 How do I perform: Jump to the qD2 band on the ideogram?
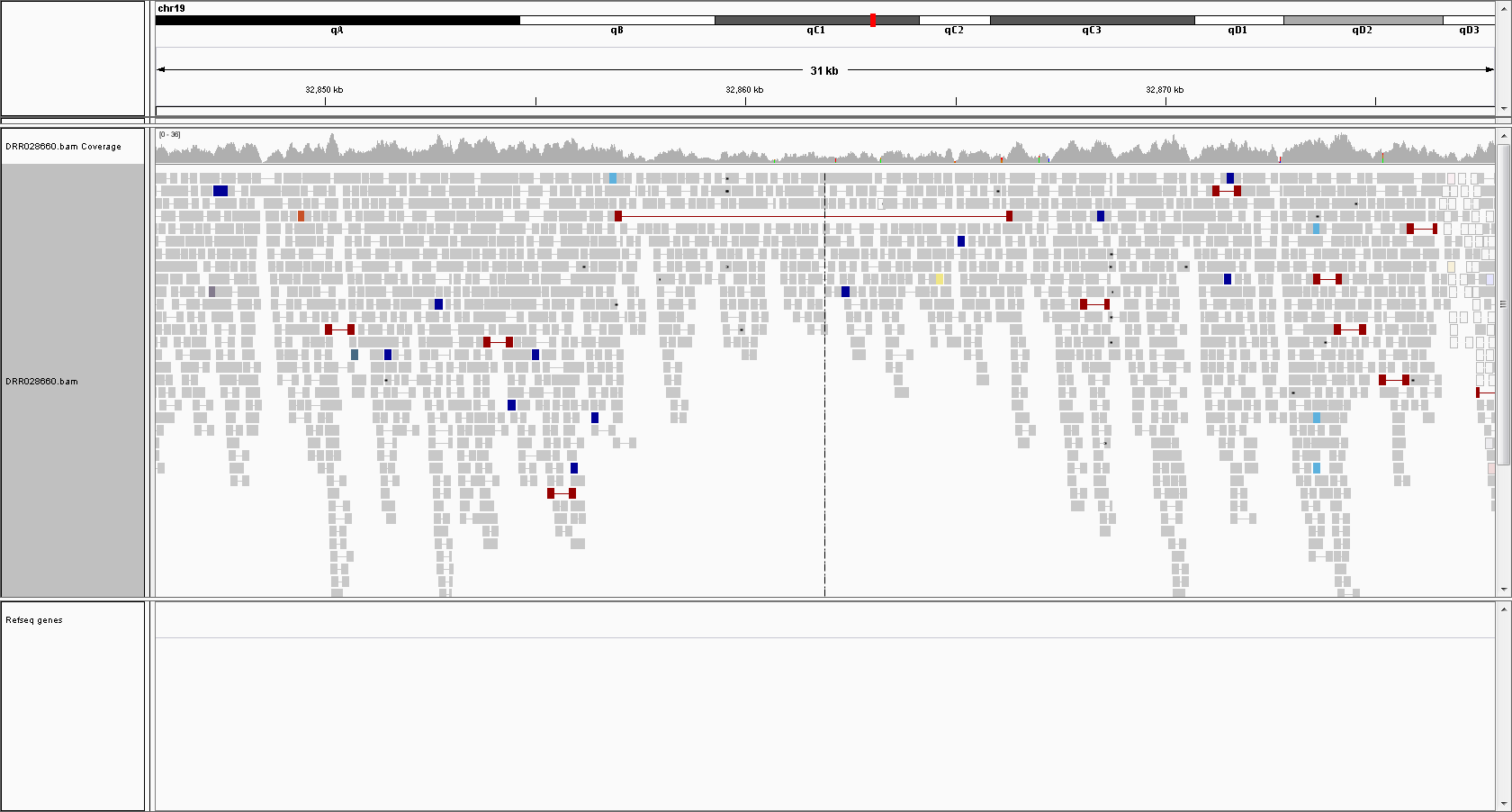1362,20
